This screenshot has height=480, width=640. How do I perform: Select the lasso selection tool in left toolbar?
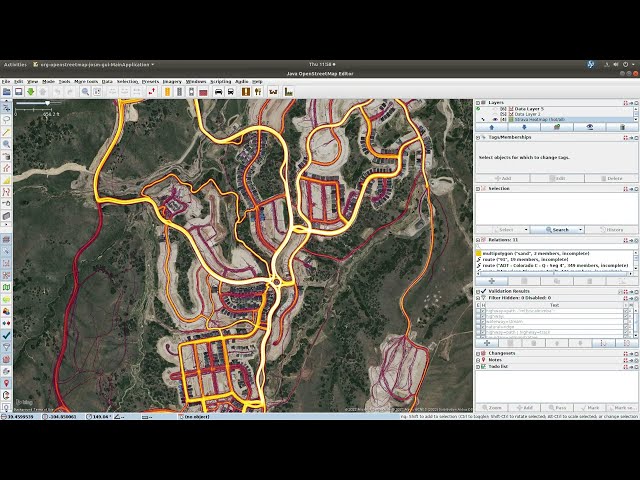click(x=6, y=120)
